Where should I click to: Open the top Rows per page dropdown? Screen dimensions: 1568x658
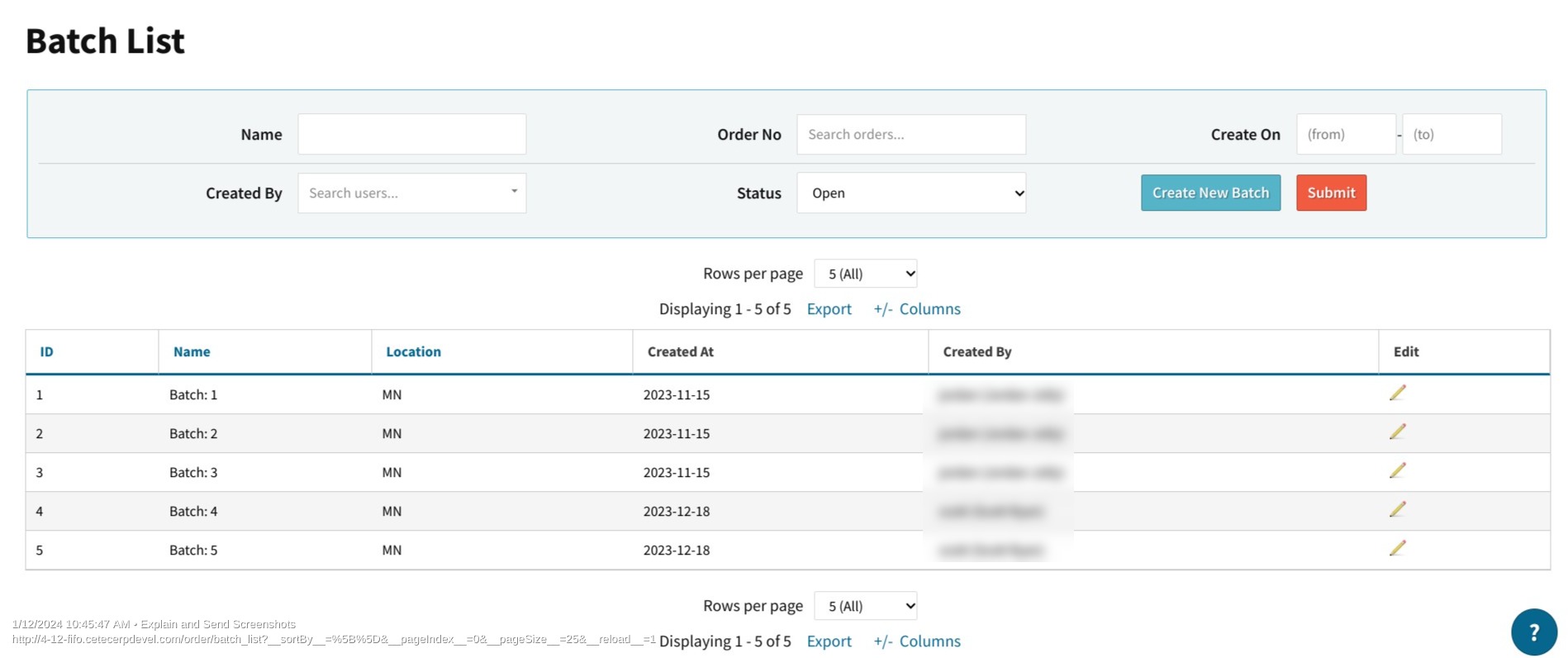pos(865,274)
